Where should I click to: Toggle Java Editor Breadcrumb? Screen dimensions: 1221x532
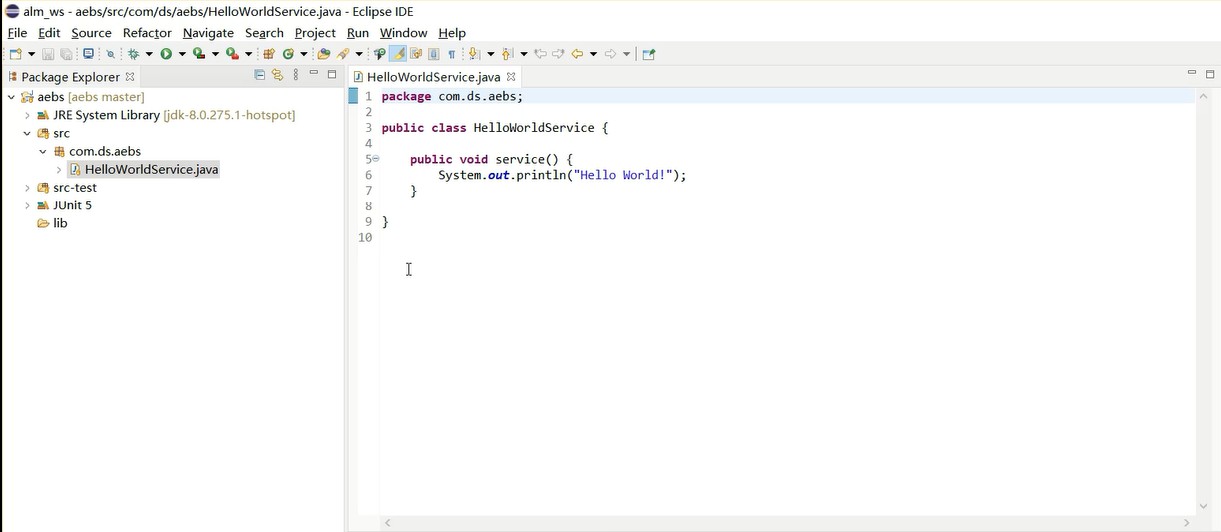[x=380, y=54]
